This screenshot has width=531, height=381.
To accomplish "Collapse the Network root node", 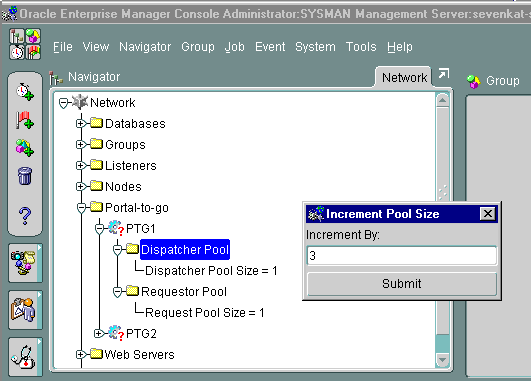I will pos(63,103).
